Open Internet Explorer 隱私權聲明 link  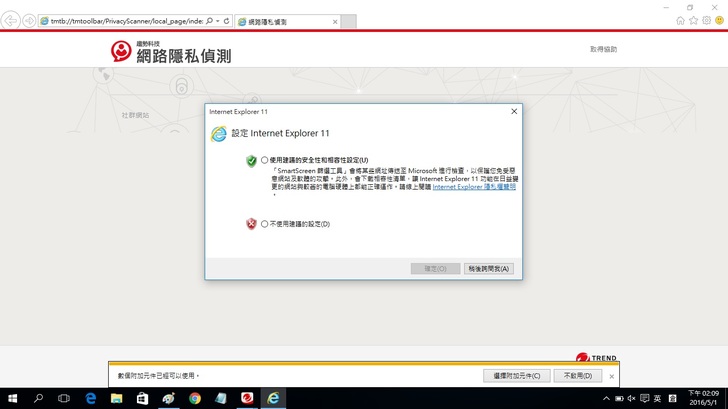point(474,187)
